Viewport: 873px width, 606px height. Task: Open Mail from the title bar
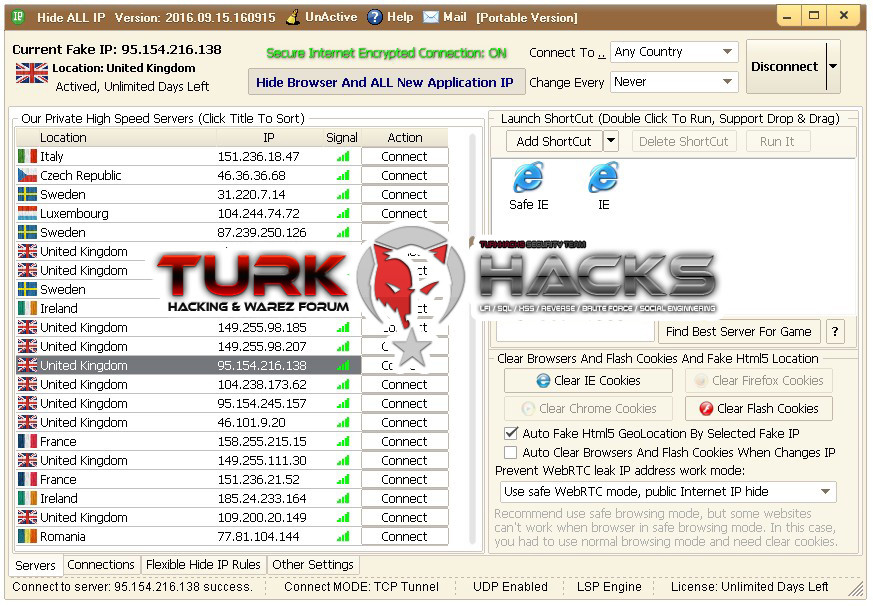coord(445,17)
